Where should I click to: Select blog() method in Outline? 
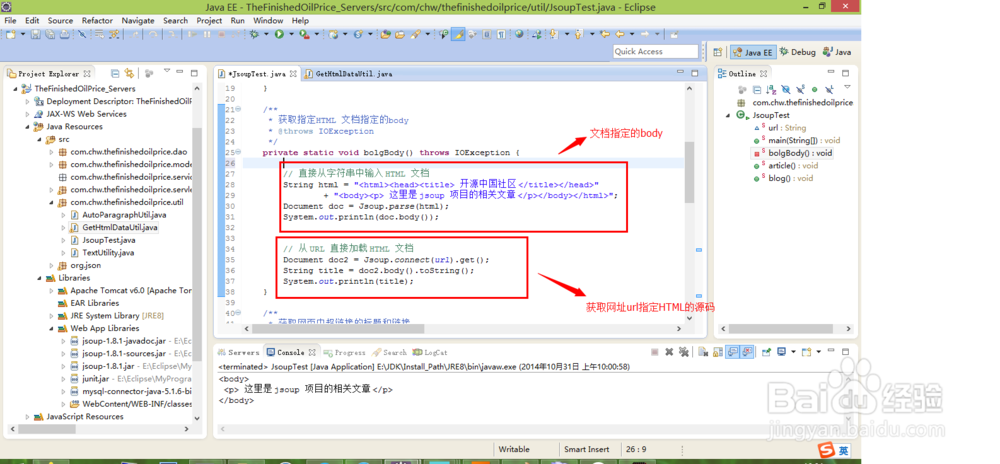point(791,178)
